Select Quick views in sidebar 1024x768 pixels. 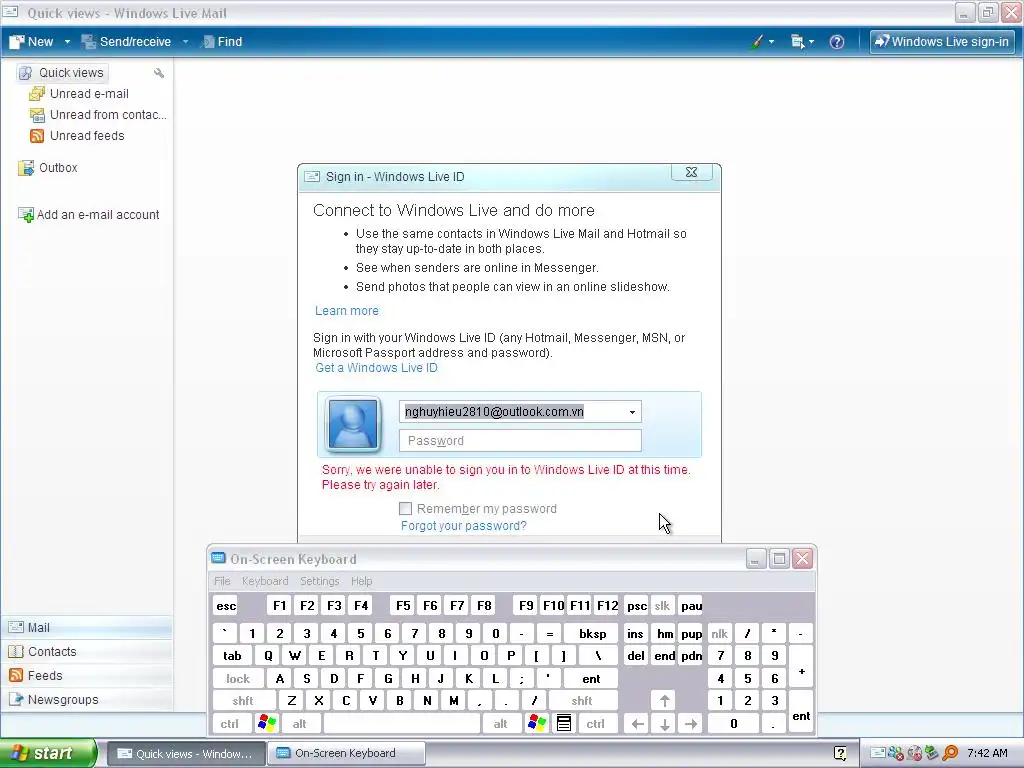pyautogui.click(x=62, y=72)
